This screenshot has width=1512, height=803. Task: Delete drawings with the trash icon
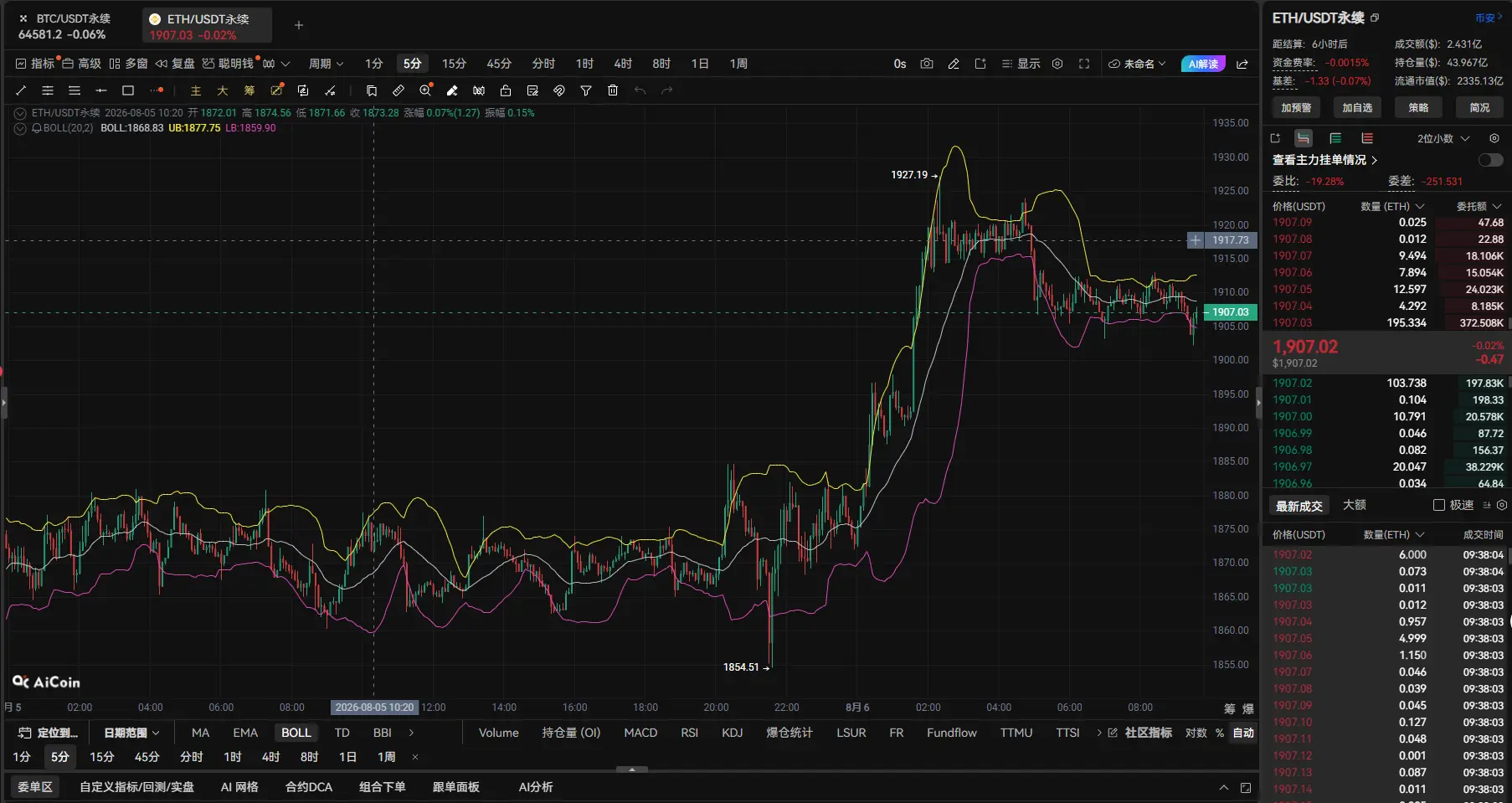[613, 90]
